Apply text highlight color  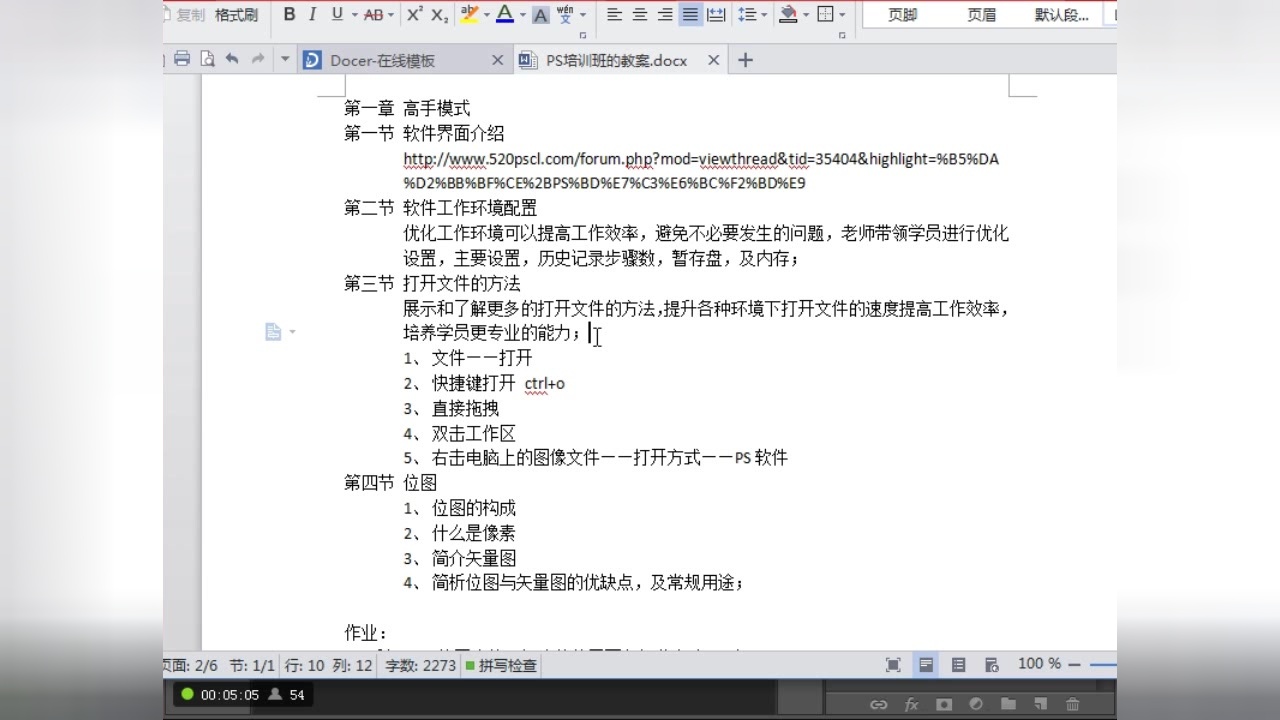469,14
